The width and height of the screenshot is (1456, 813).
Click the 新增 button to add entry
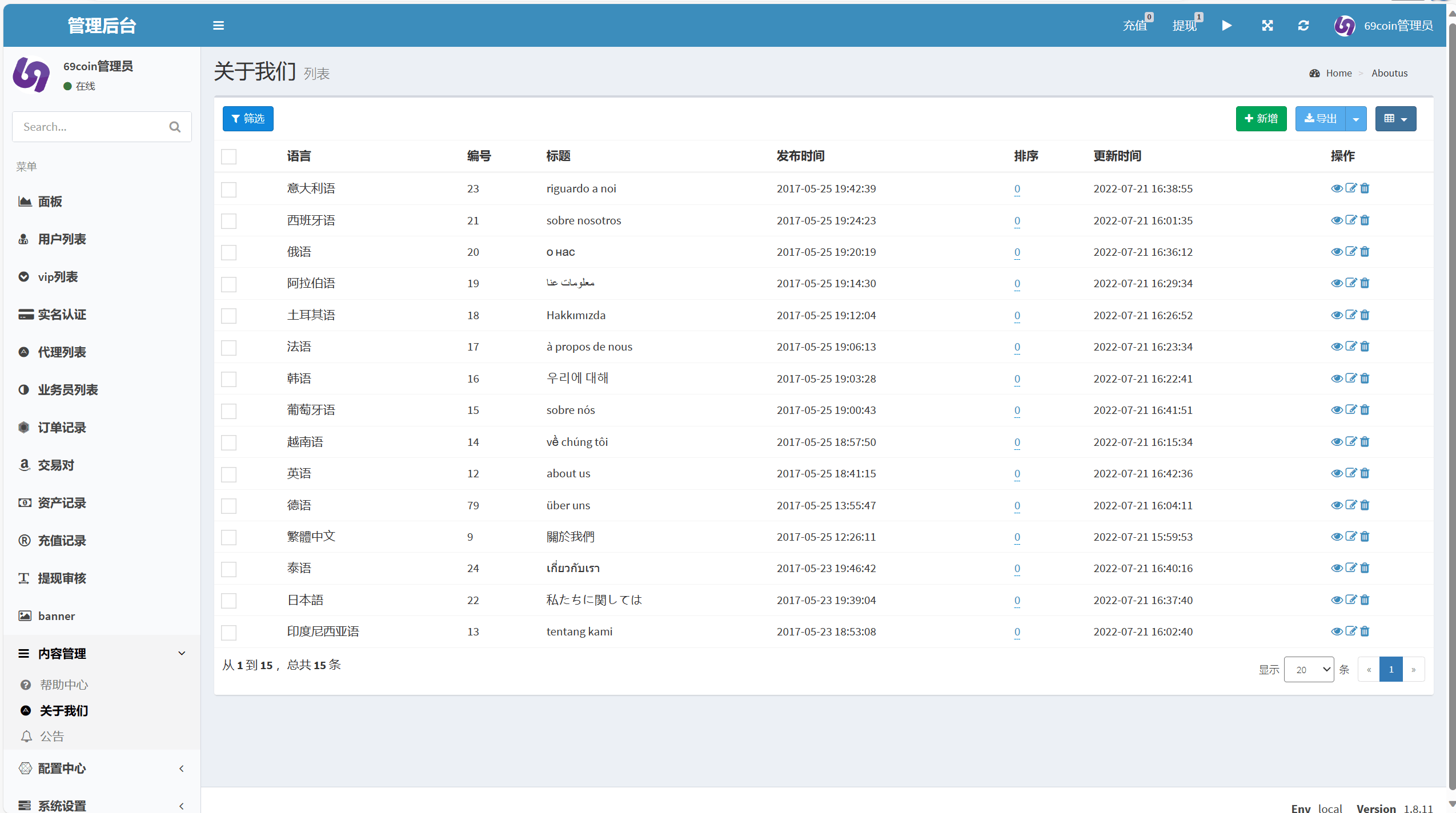[1261, 119]
